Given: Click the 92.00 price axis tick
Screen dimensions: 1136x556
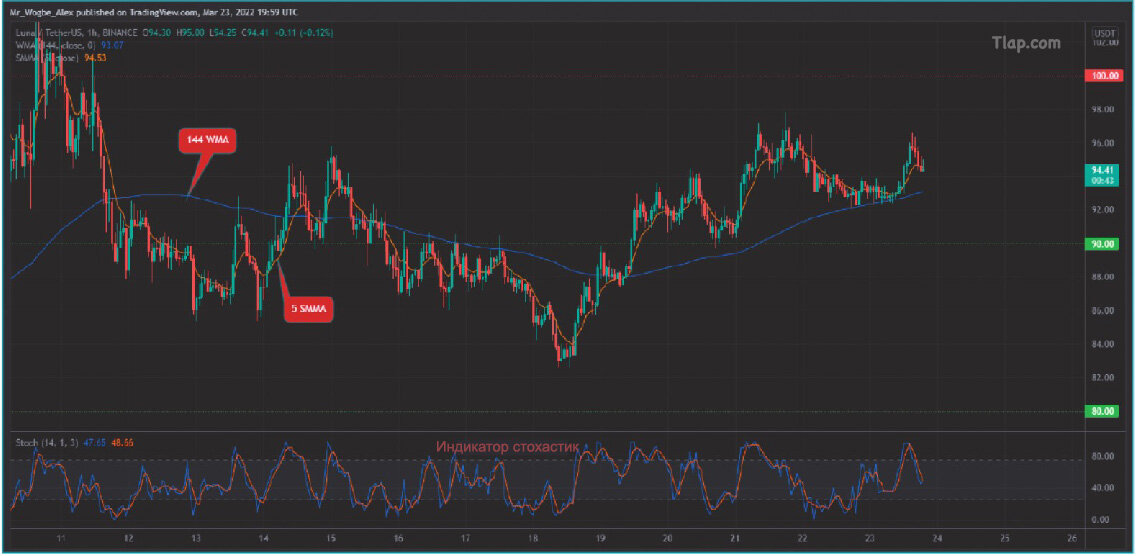Looking at the screenshot, I should pyautogui.click(x=1103, y=210).
